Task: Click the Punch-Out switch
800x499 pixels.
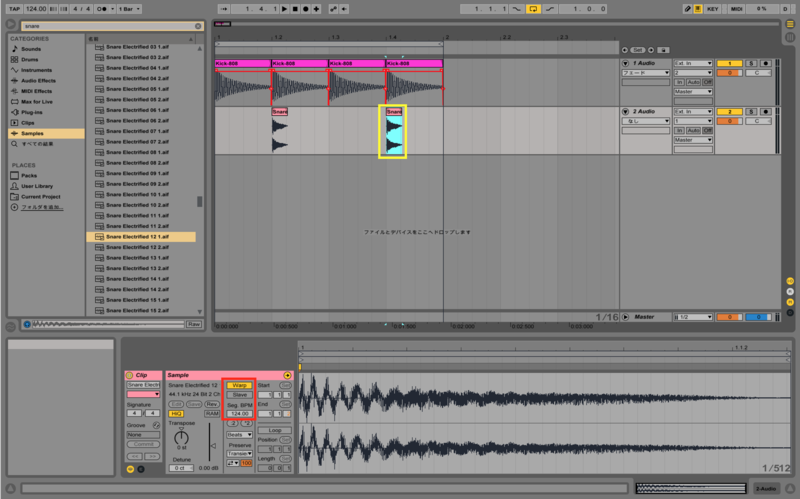Action: [549, 9]
